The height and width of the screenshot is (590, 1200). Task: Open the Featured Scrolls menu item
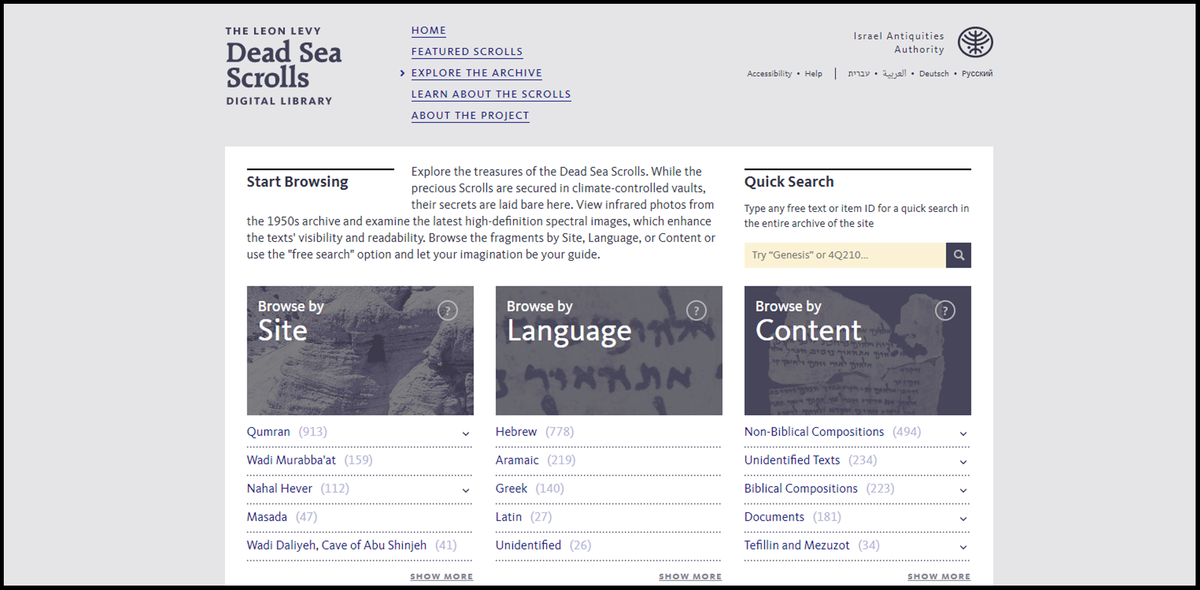tap(467, 52)
